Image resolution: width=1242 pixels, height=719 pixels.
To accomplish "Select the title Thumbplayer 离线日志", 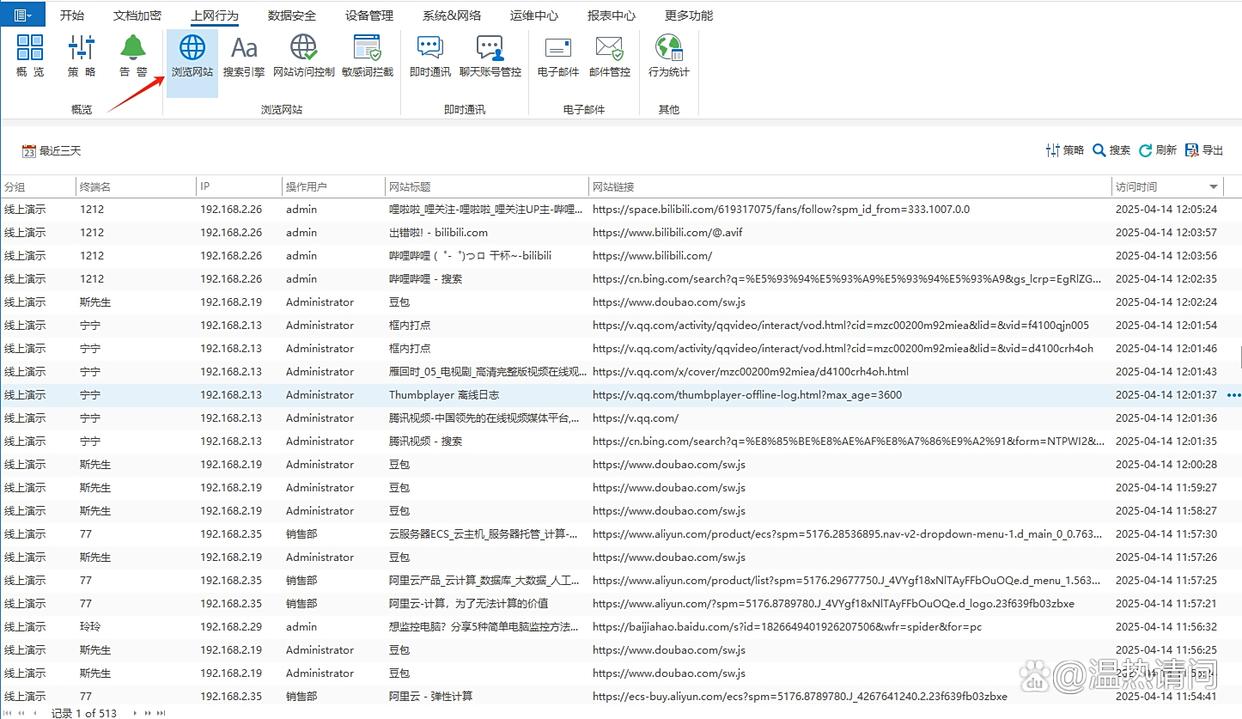I will click(444, 395).
